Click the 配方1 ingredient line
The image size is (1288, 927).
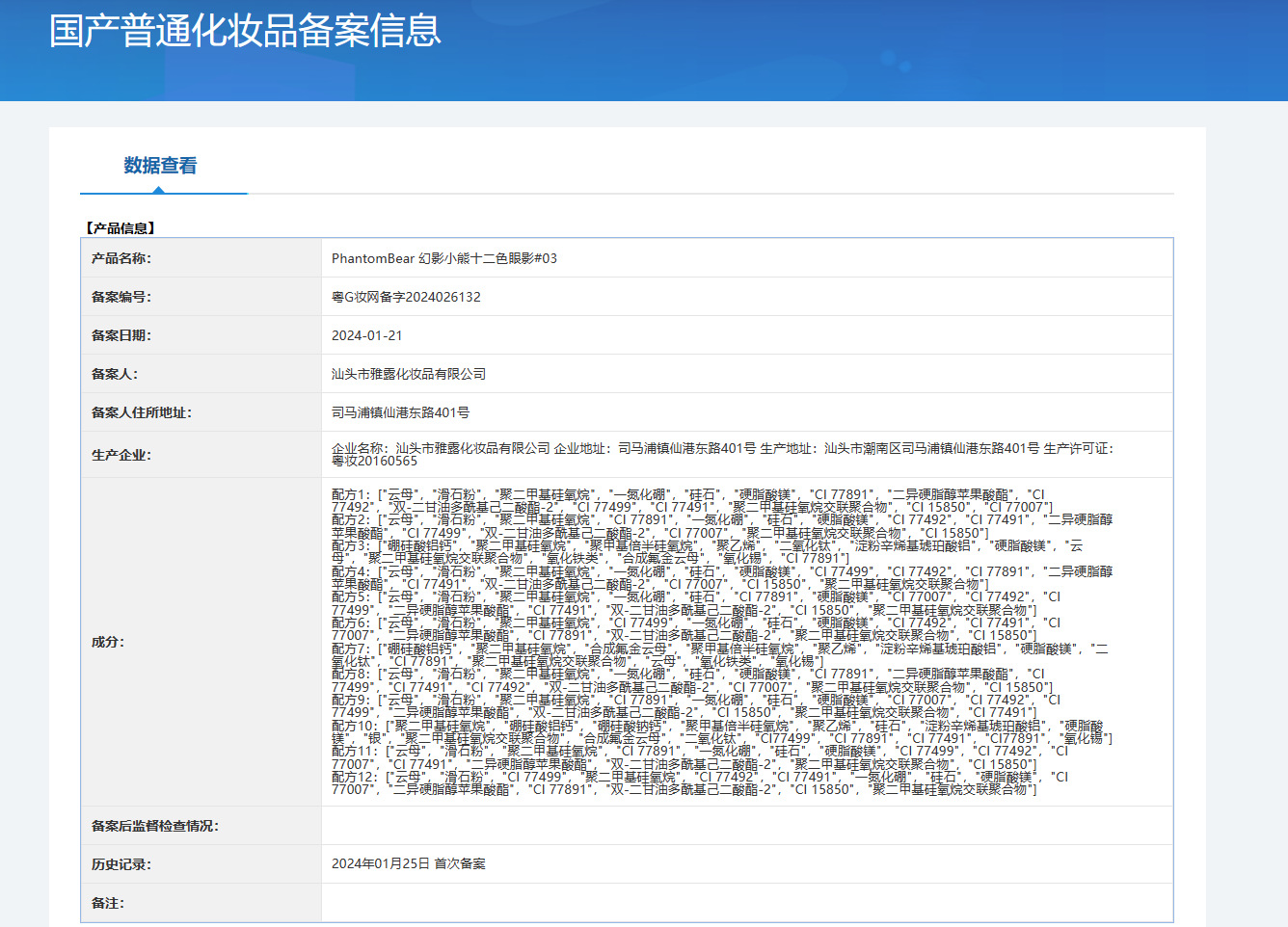click(692, 501)
